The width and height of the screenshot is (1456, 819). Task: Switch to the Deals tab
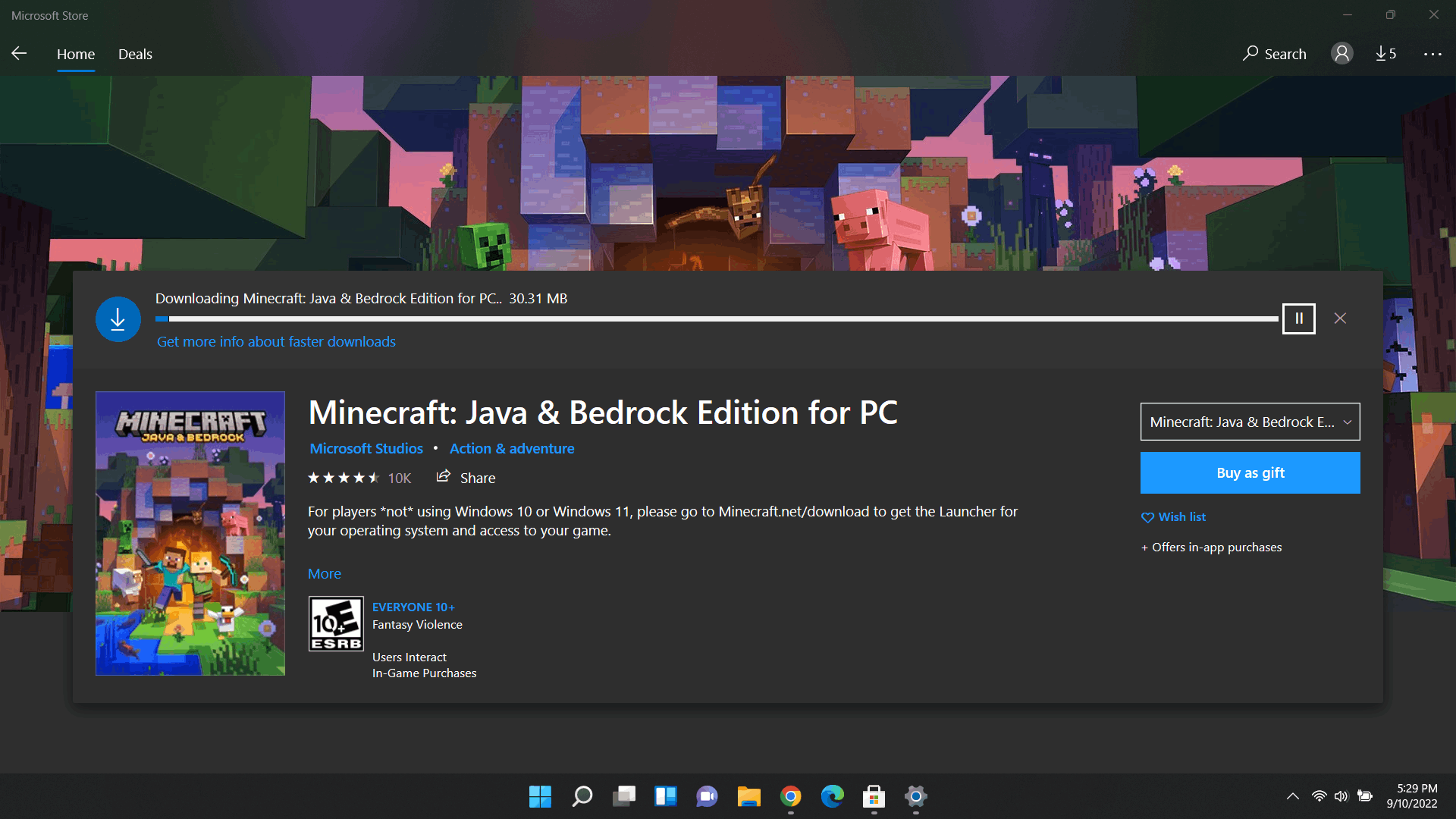tap(135, 54)
